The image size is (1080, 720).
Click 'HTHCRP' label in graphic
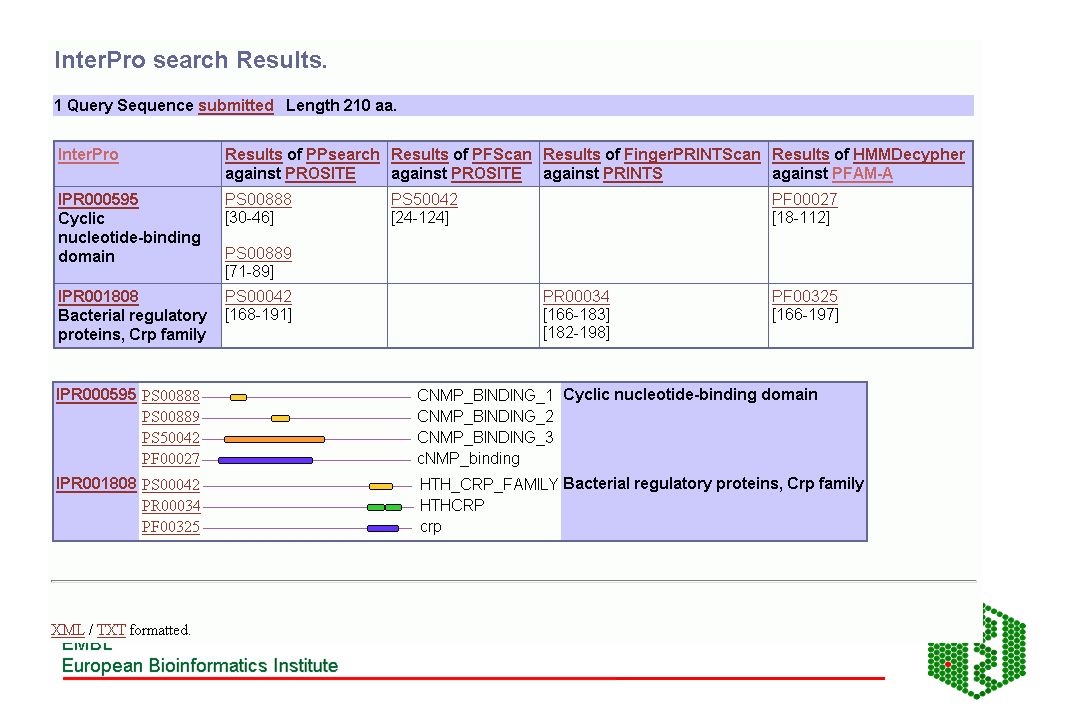click(x=452, y=505)
